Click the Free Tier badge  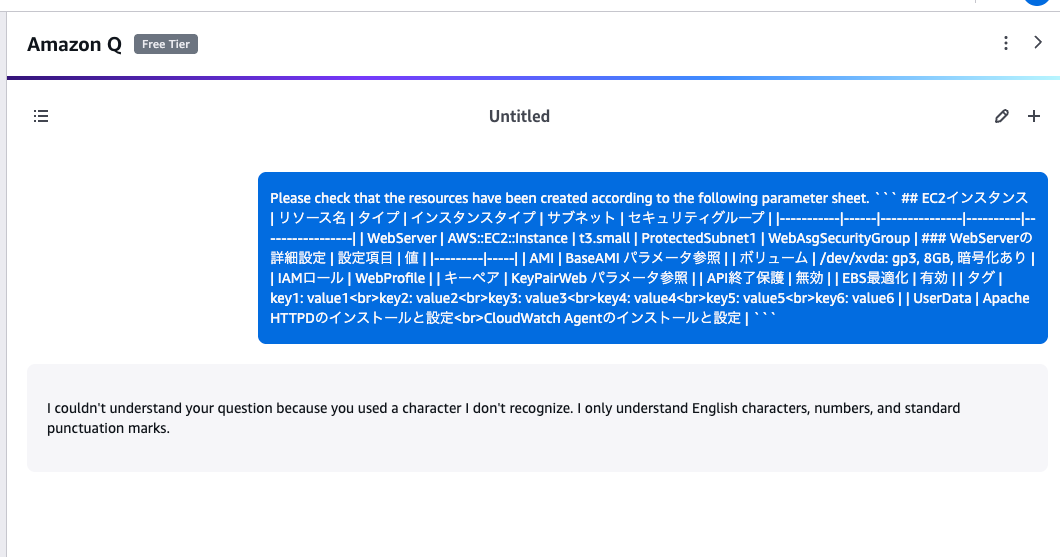point(166,44)
